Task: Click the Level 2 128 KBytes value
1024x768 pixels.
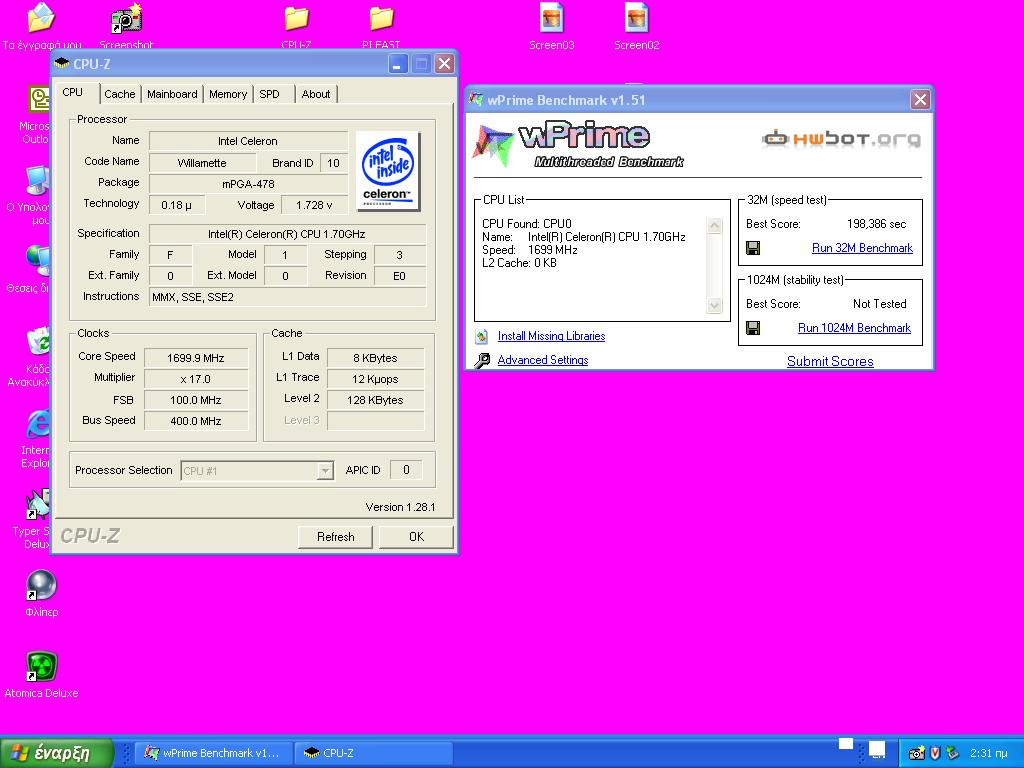Action: (376, 400)
